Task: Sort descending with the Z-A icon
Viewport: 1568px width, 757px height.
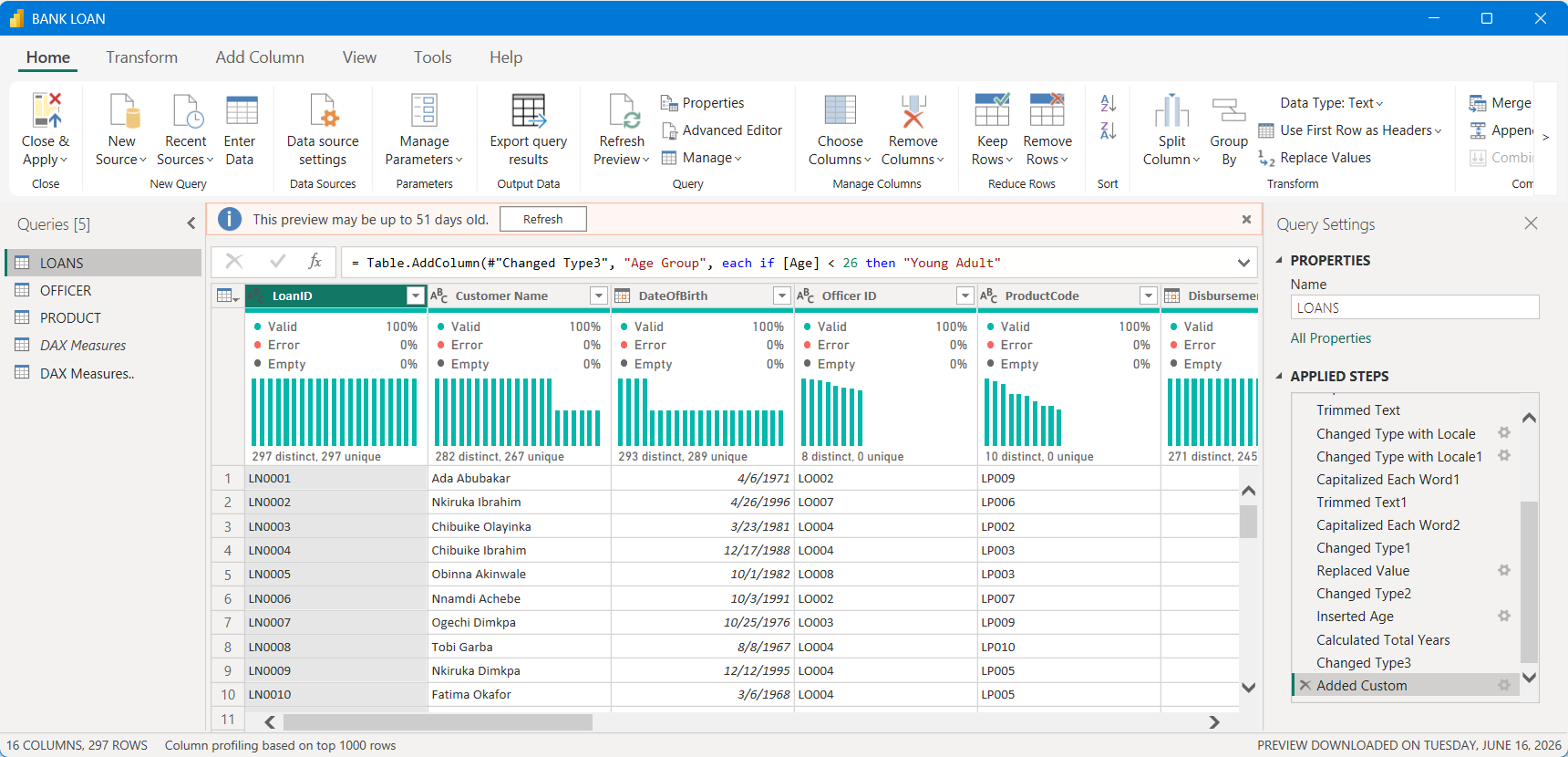Action: (x=1108, y=130)
